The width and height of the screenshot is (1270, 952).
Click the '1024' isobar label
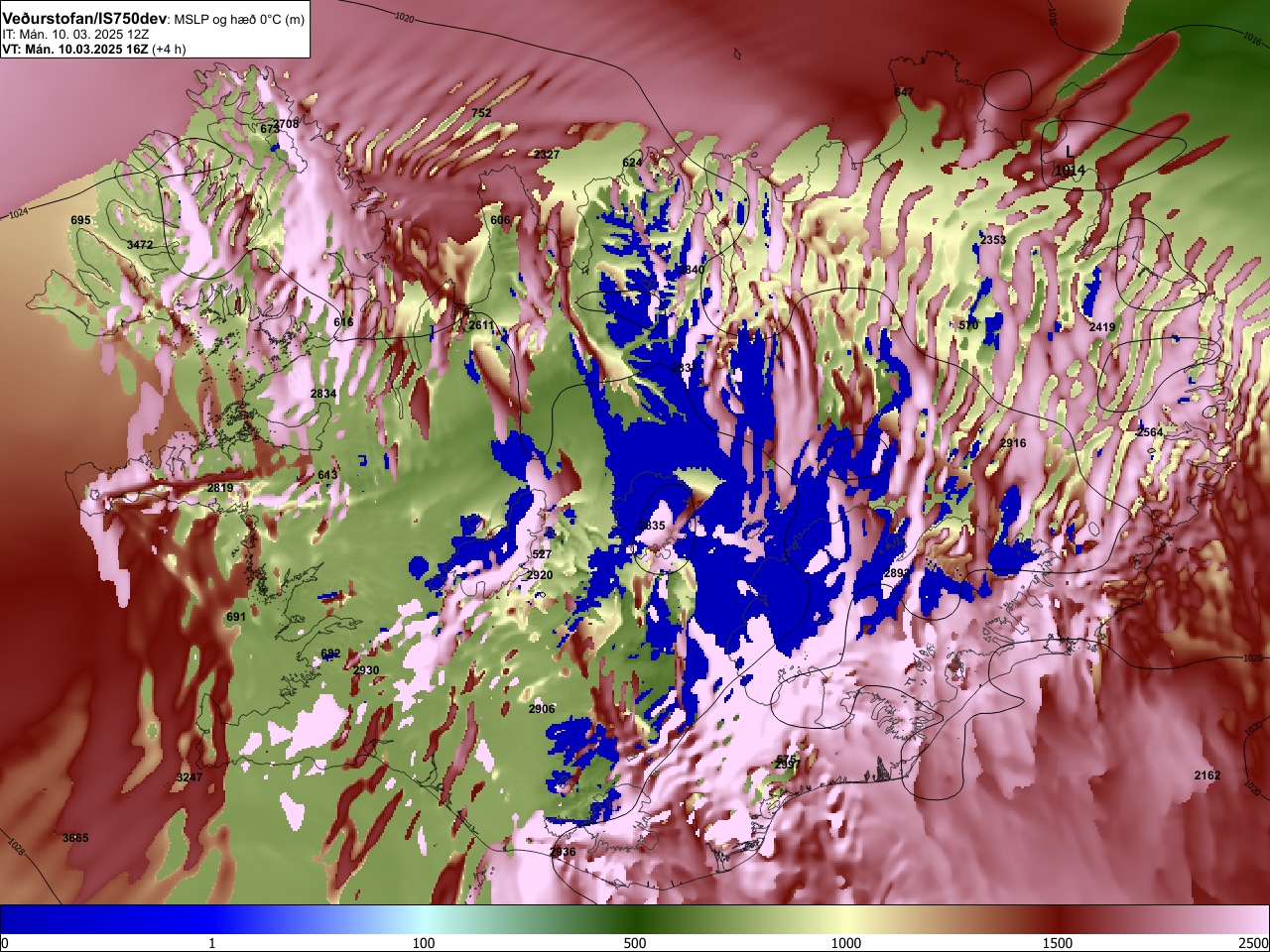tap(19, 214)
